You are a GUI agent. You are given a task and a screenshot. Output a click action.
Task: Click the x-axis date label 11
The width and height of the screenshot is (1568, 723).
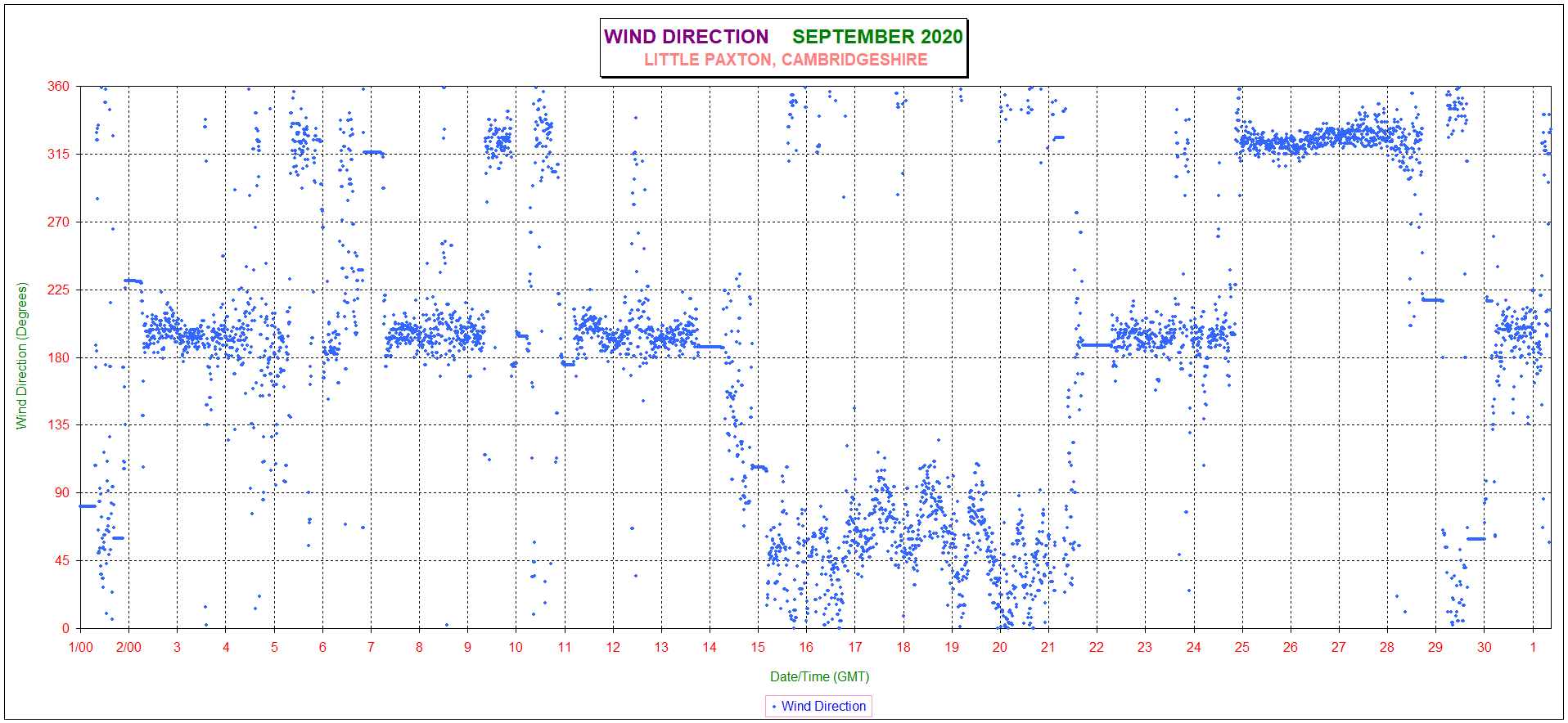(x=565, y=647)
